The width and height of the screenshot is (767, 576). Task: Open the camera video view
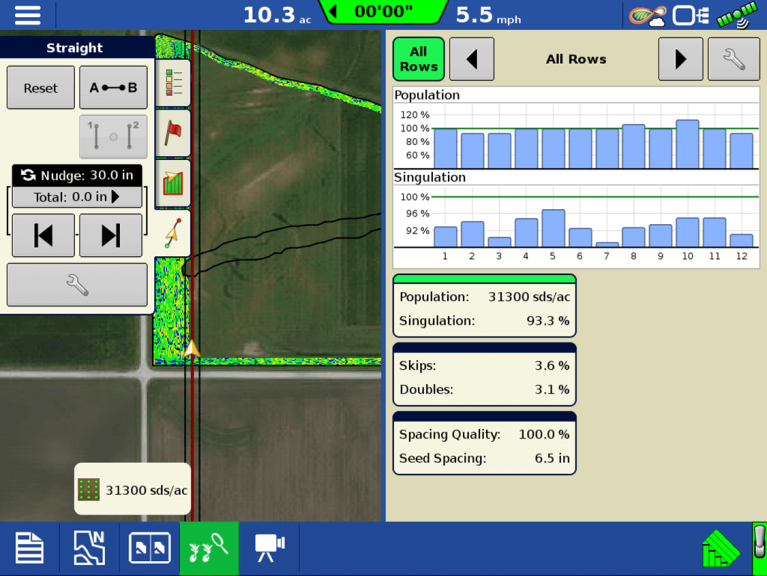pos(269,547)
